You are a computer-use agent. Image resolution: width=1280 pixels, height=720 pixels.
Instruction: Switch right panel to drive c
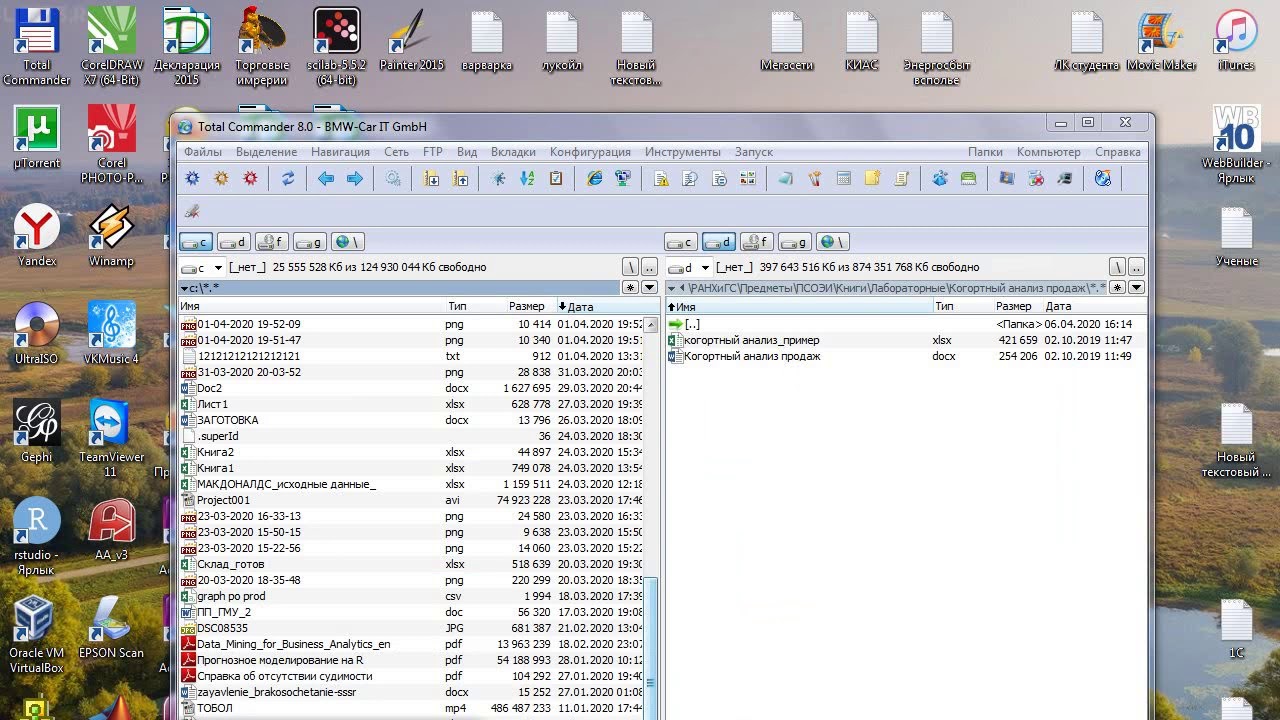[681, 242]
